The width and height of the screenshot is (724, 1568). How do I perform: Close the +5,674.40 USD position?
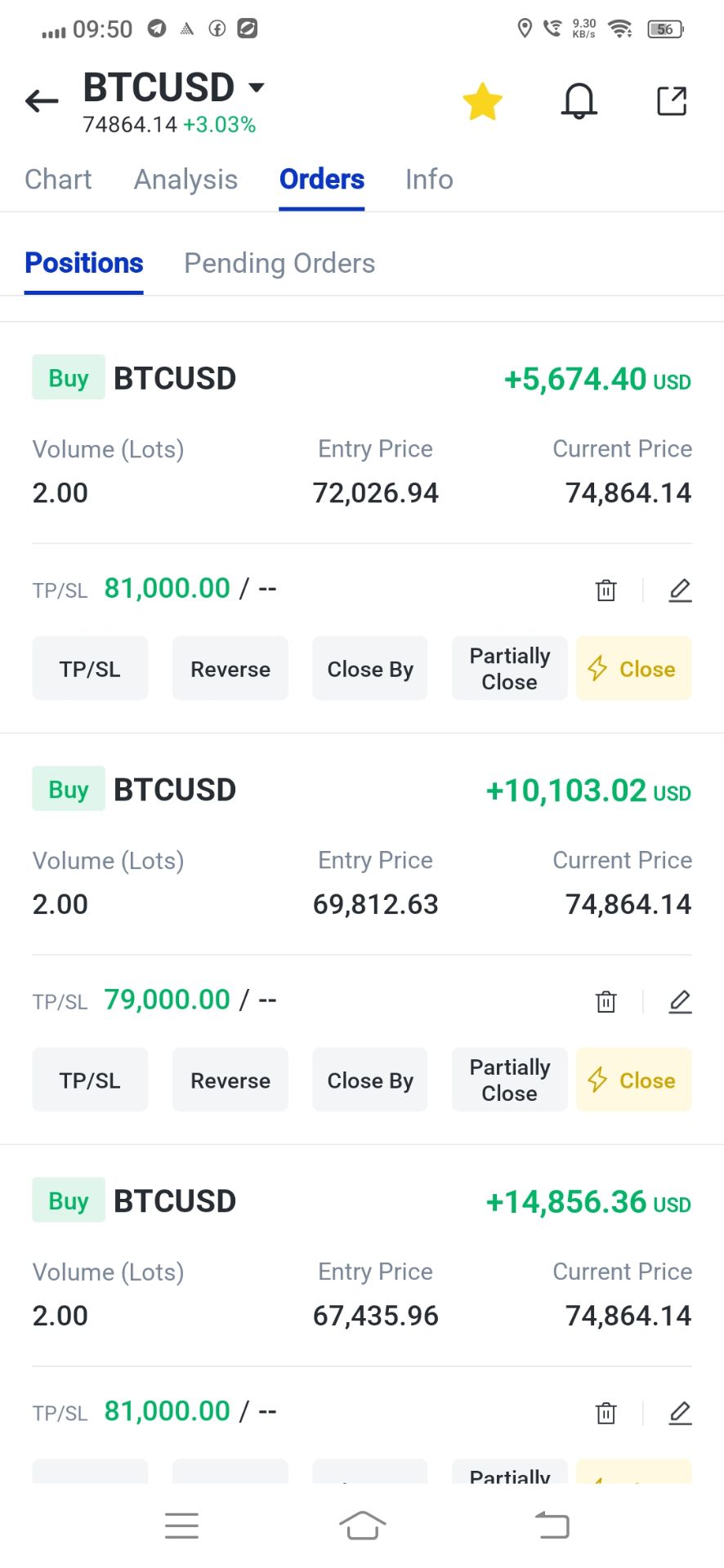(634, 669)
